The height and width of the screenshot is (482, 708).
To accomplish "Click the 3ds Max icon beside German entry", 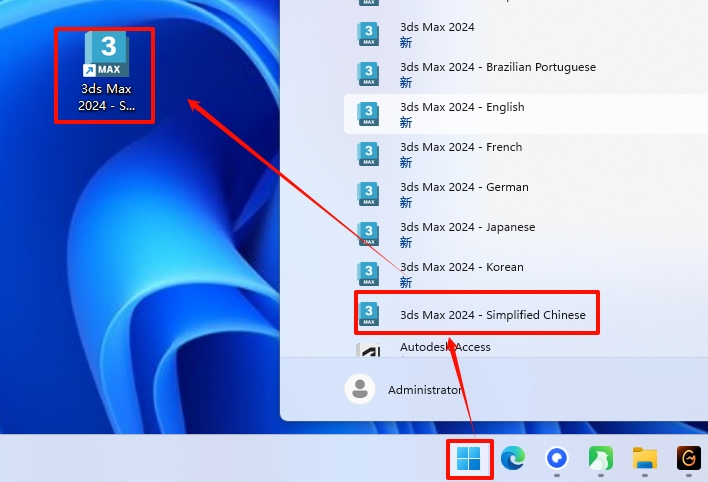I will coord(369,194).
